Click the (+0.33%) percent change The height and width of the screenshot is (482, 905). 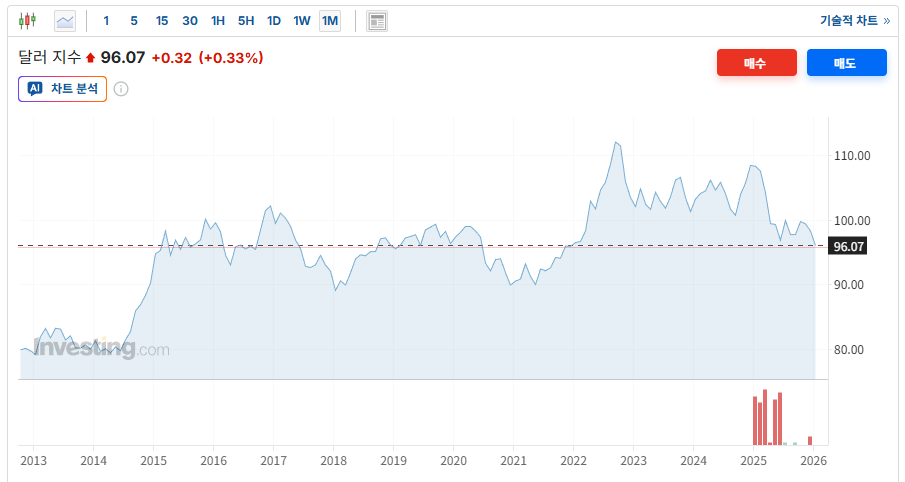click(231, 58)
